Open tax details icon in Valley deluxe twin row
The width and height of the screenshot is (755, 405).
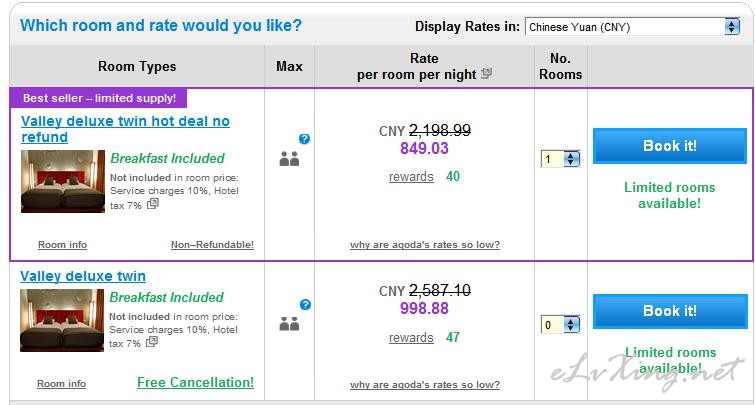click(152, 342)
